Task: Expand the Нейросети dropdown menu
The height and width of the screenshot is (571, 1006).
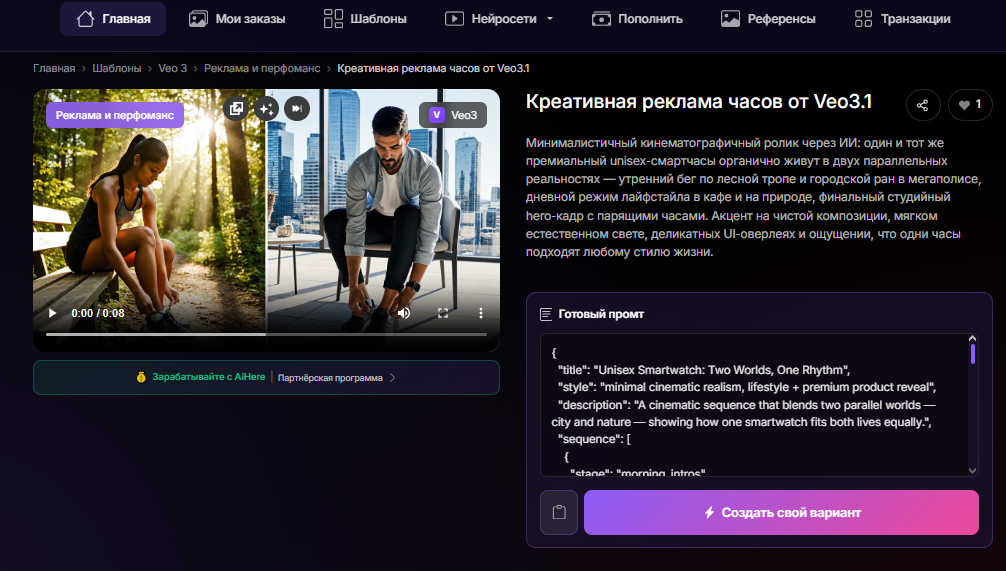Action: [x=499, y=19]
